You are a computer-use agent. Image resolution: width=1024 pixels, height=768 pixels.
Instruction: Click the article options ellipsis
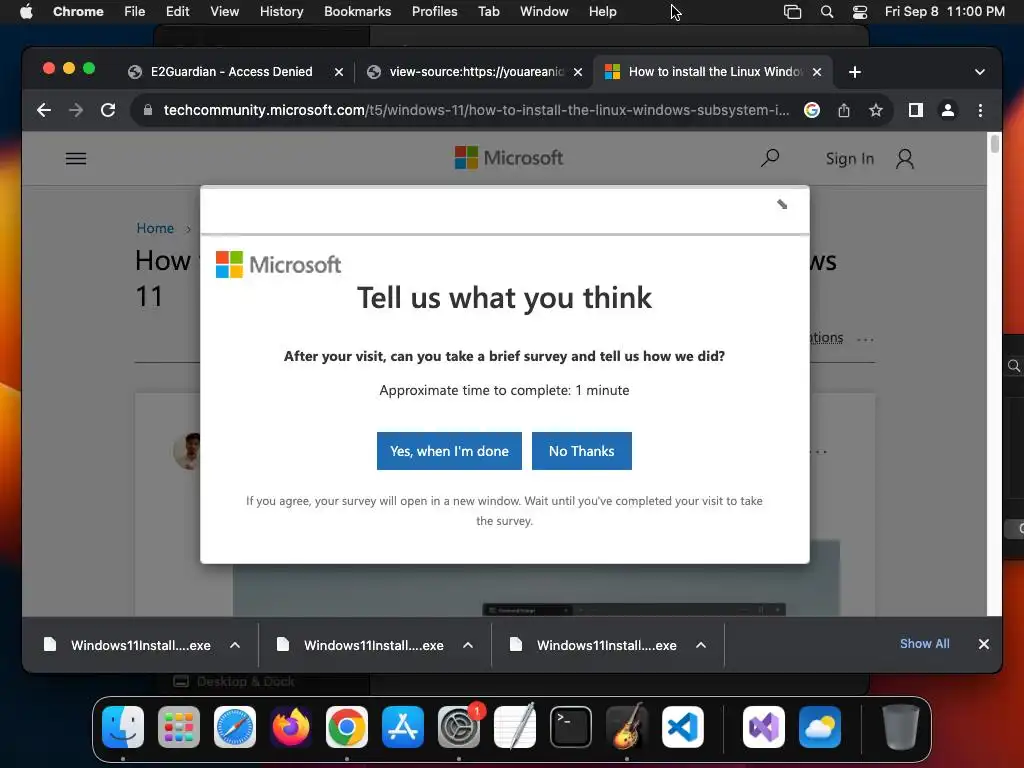tap(865, 339)
